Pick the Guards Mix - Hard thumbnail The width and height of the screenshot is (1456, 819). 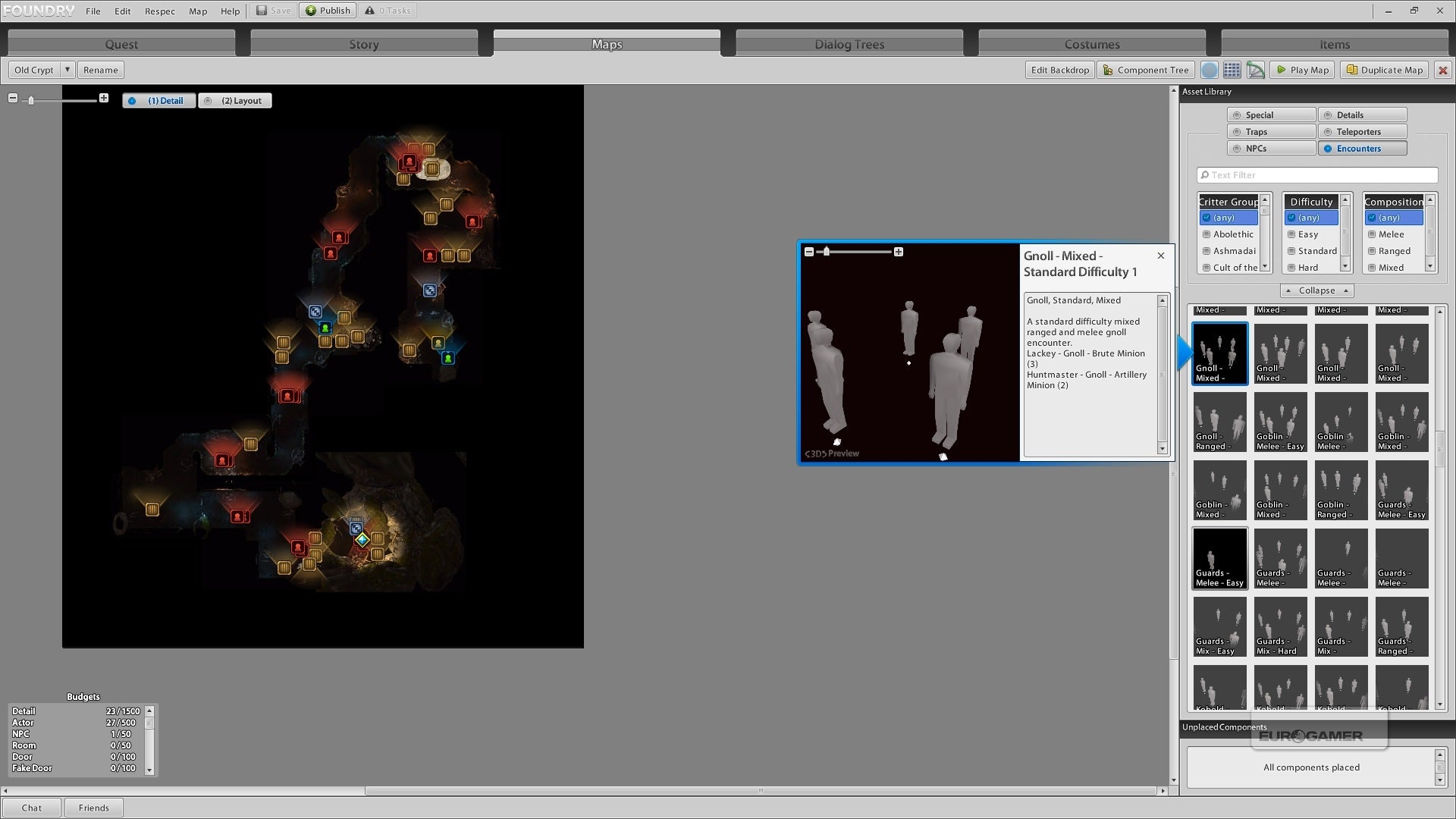coord(1280,627)
